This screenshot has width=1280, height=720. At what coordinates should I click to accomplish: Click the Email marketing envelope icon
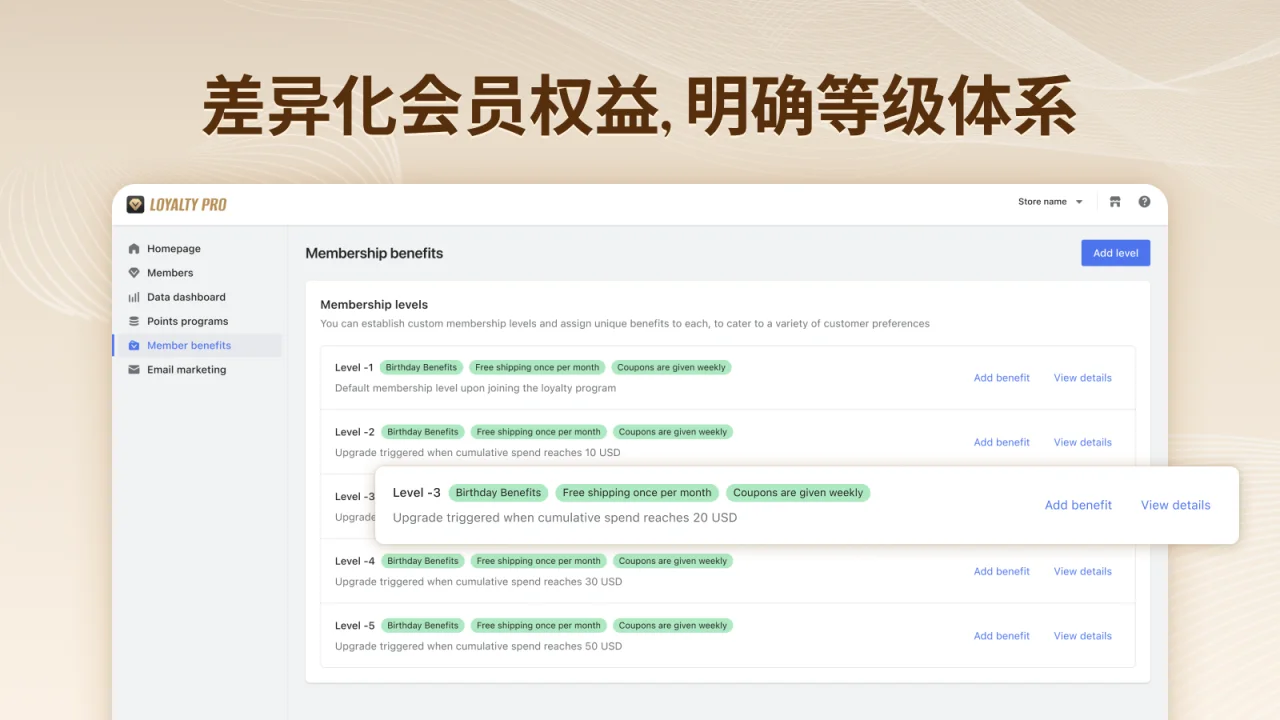tap(134, 369)
